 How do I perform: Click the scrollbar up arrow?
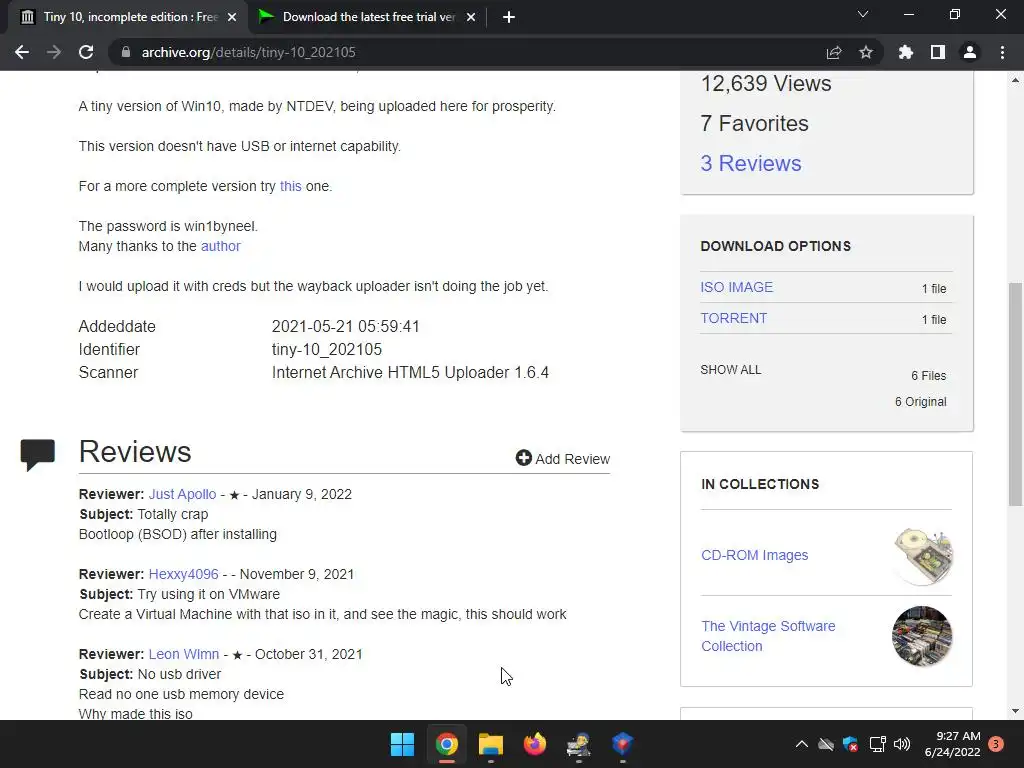(x=1015, y=80)
